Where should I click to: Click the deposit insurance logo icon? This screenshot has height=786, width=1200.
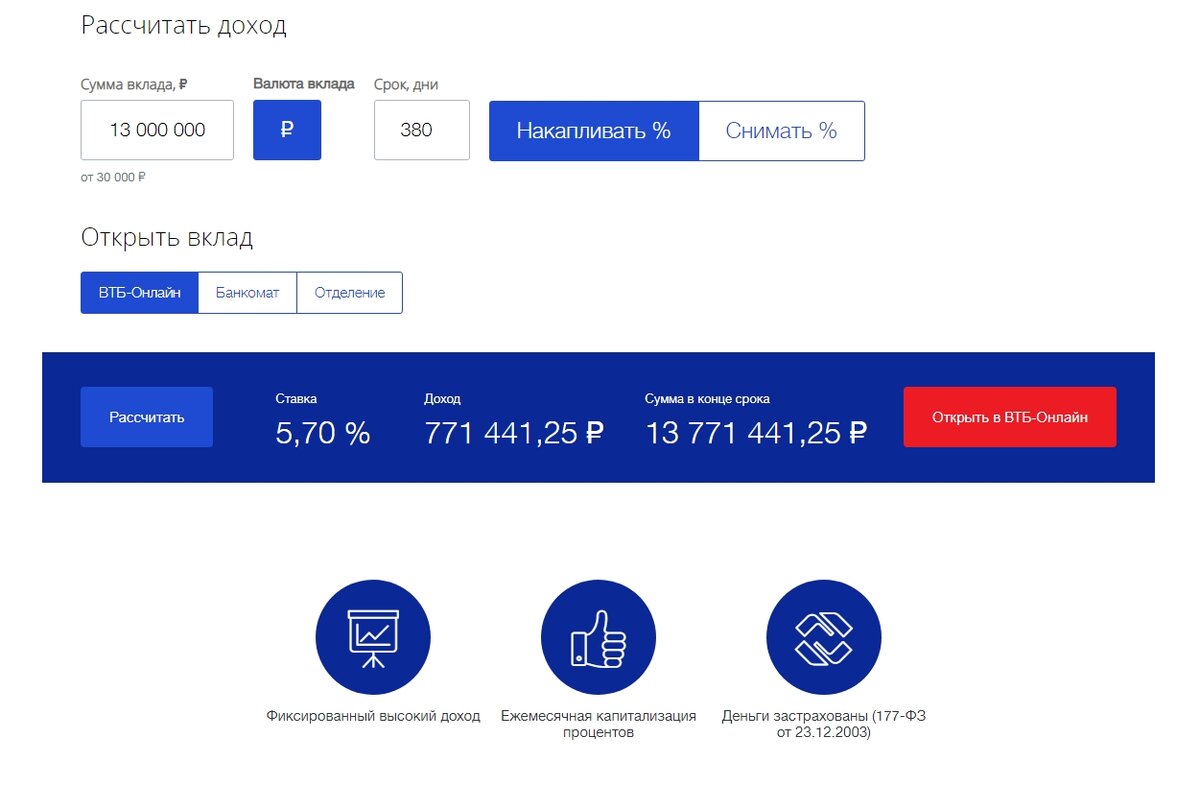823,638
